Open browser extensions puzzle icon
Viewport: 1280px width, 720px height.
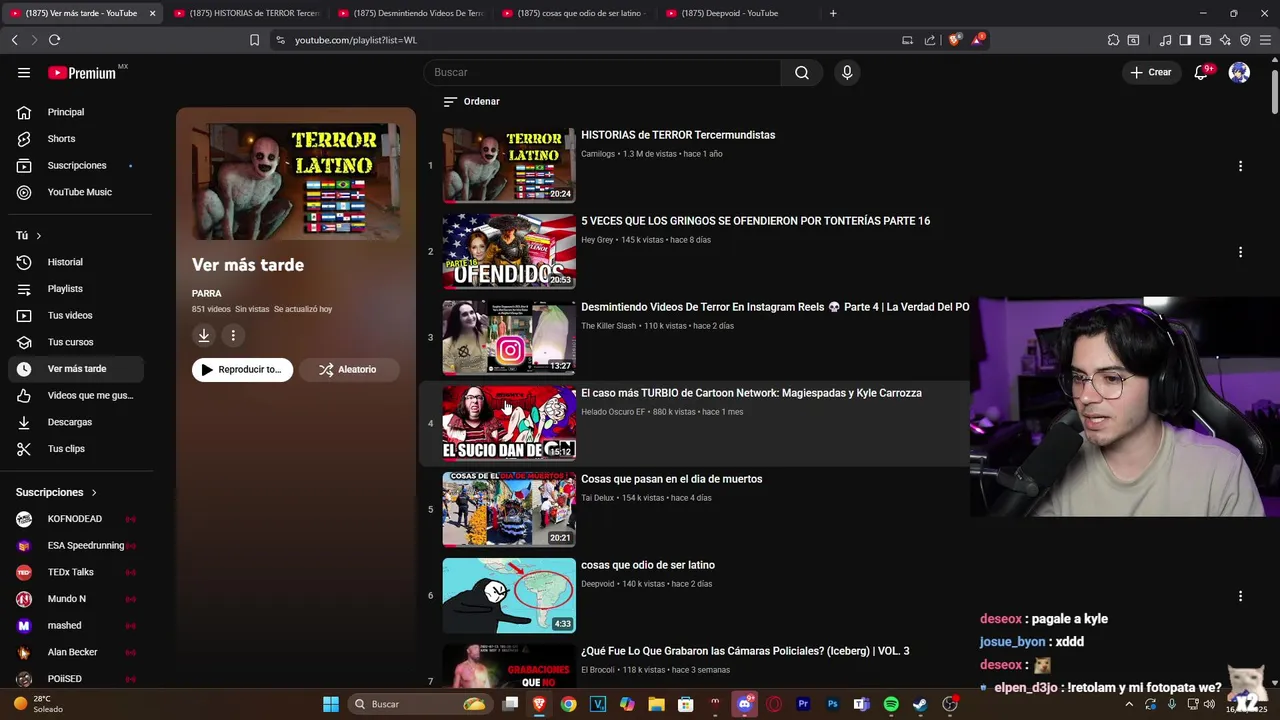coord(1113,40)
